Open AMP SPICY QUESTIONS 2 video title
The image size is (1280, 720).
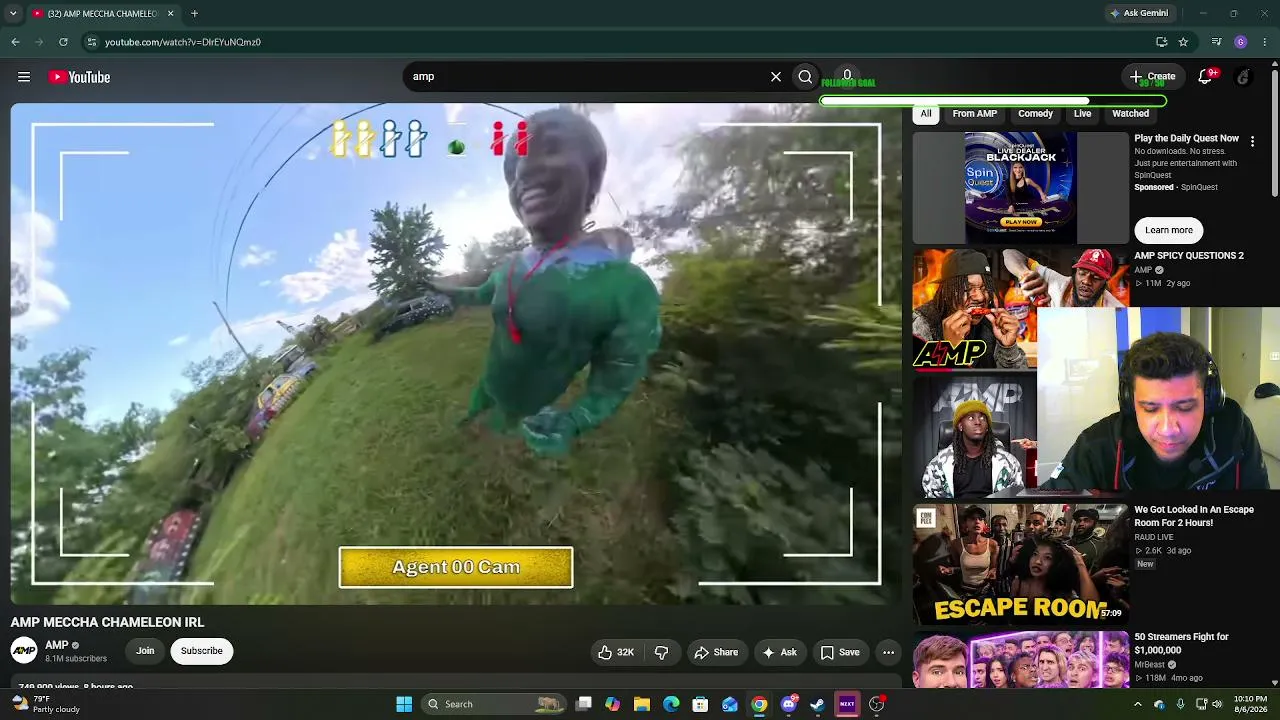coord(1189,256)
